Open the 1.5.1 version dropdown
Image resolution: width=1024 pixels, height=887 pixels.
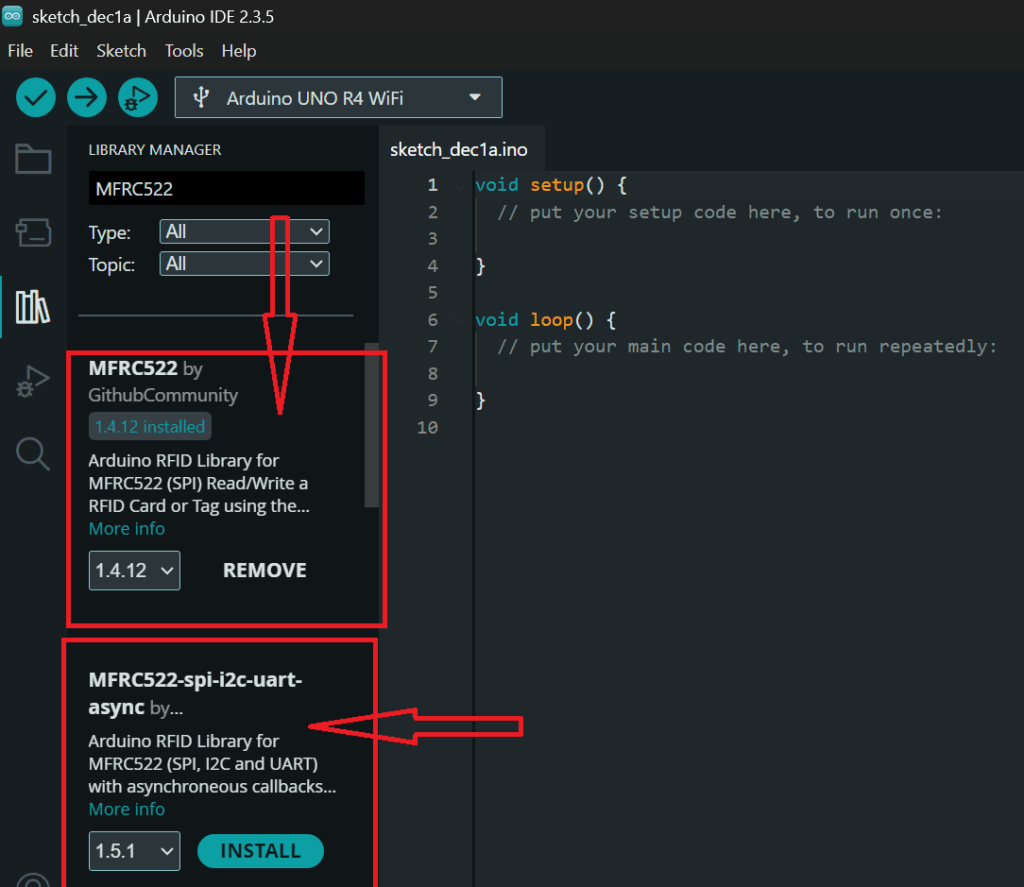click(134, 852)
